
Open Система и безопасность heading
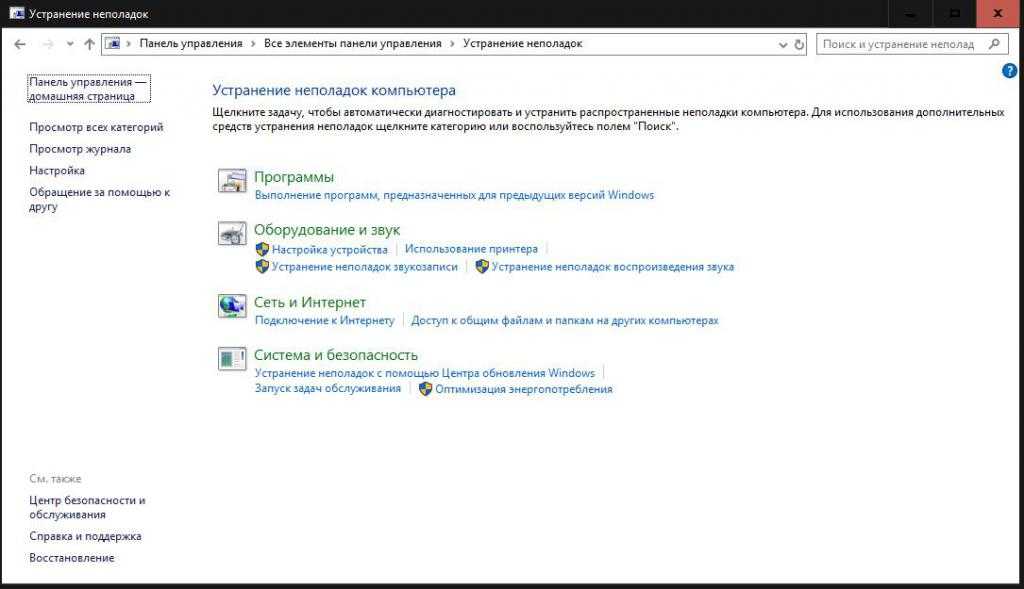pyautogui.click(x=336, y=355)
